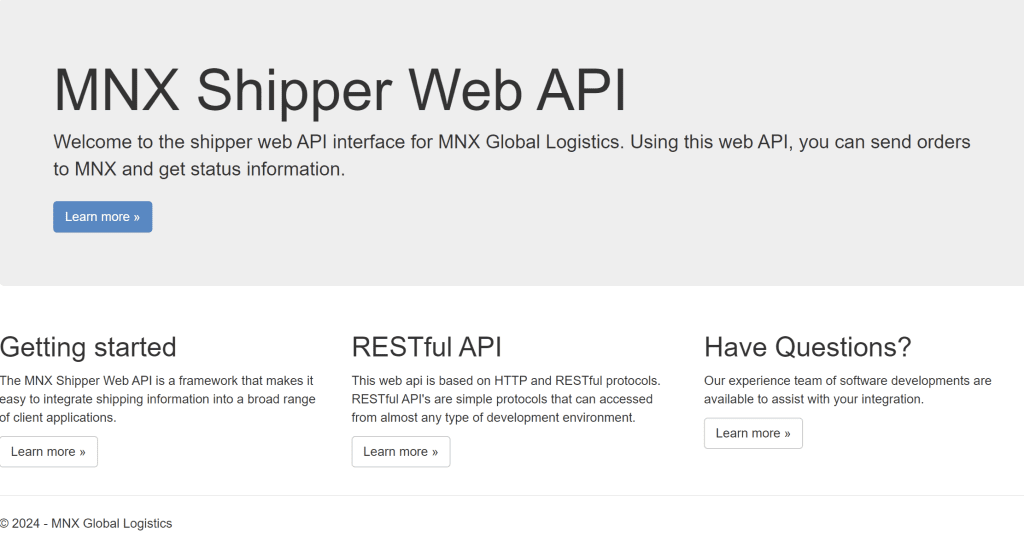
Task: Open Learn more under RESTful API
Action: tap(400, 452)
